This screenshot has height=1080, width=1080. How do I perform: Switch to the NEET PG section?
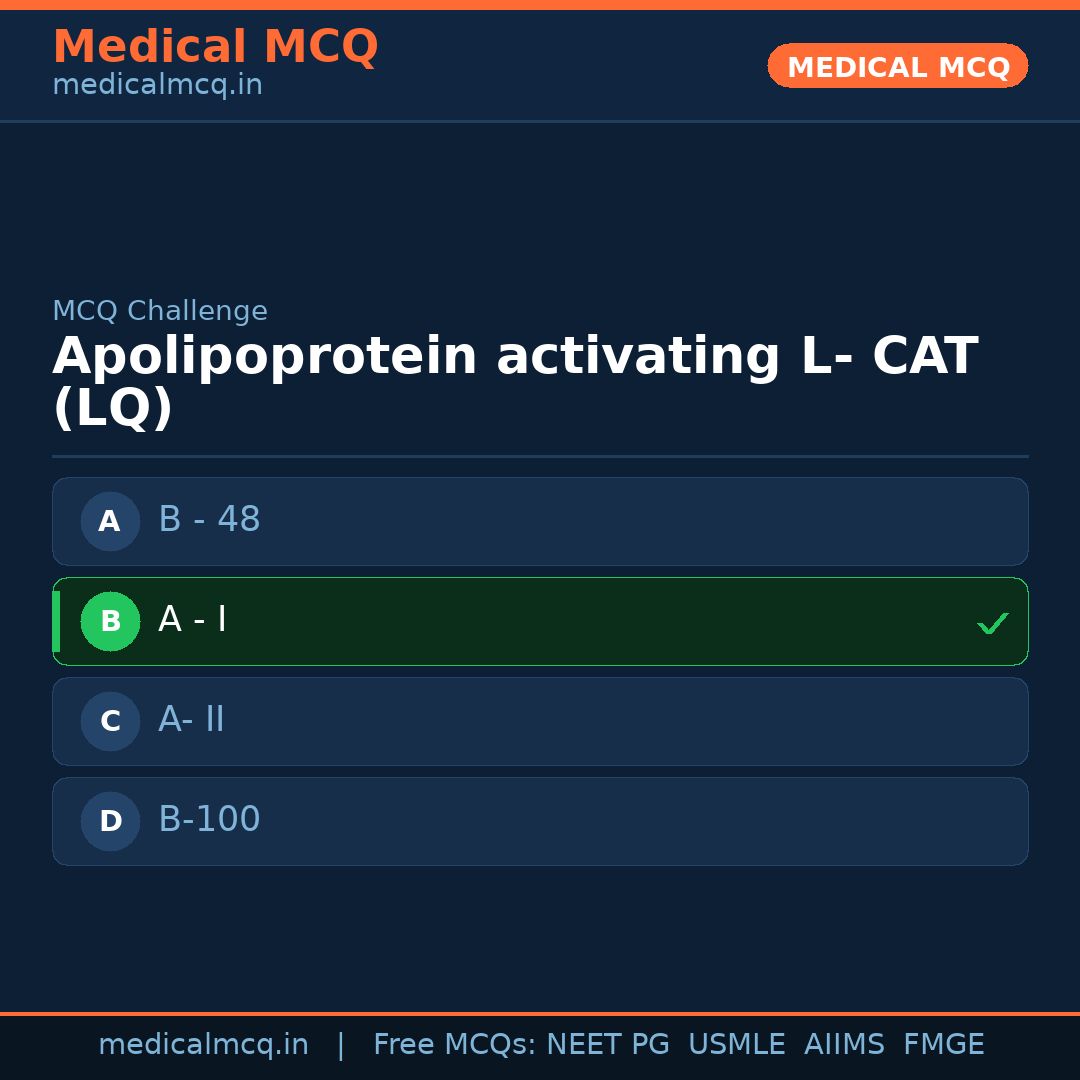click(607, 1043)
